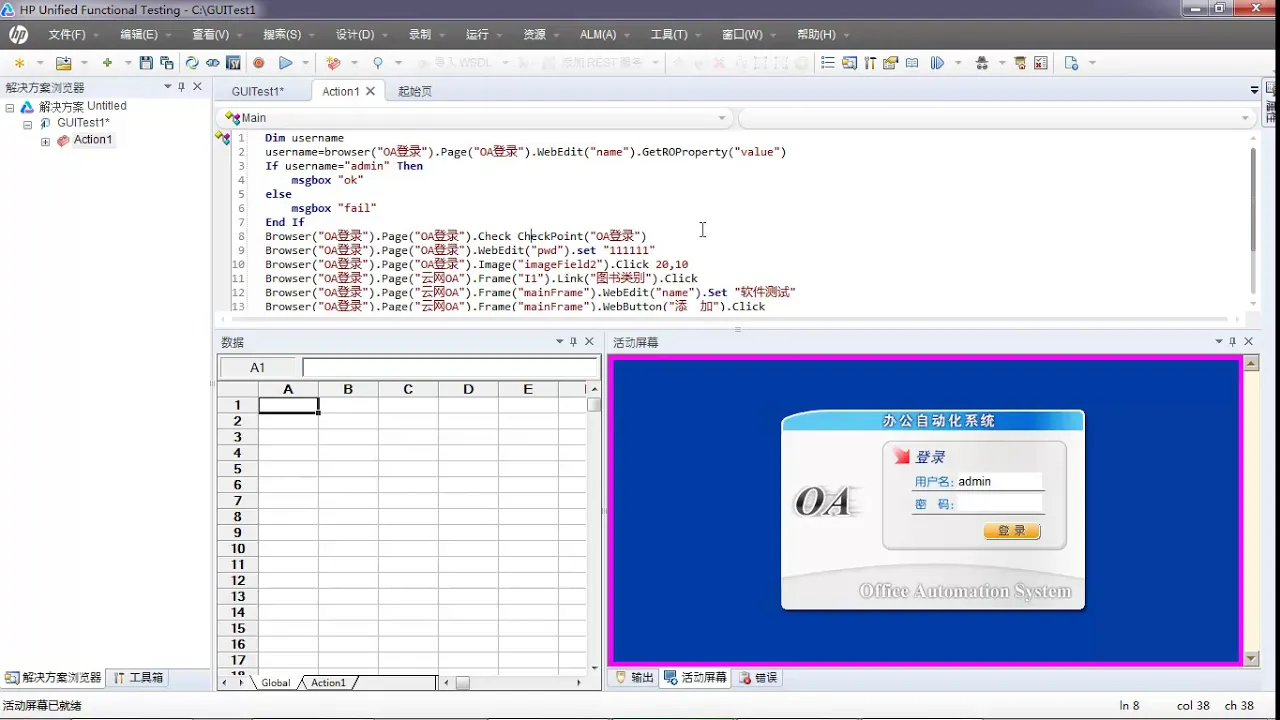This screenshot has height=720, width=1280.
Task: Click the blue step-run icon in toolbar
Action: point(937,63)
